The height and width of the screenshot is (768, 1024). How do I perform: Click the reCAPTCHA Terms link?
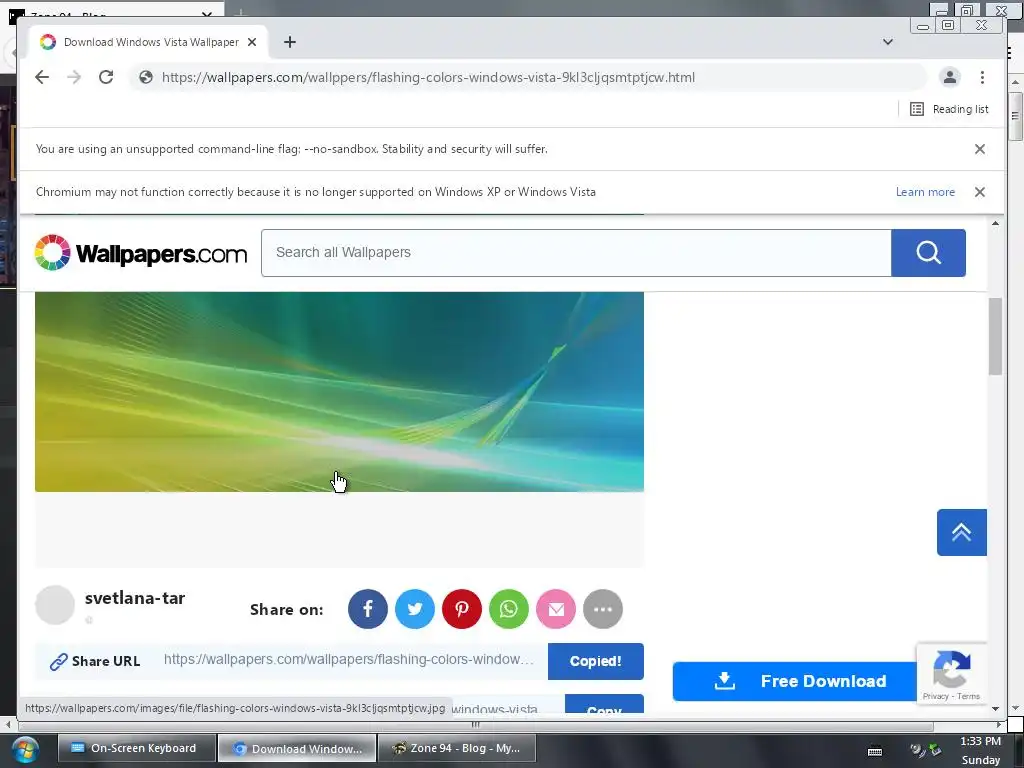(968, 696)
